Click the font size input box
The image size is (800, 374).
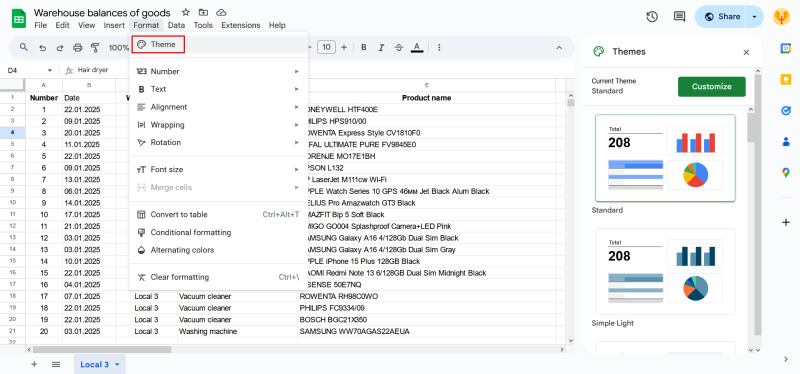327,47
